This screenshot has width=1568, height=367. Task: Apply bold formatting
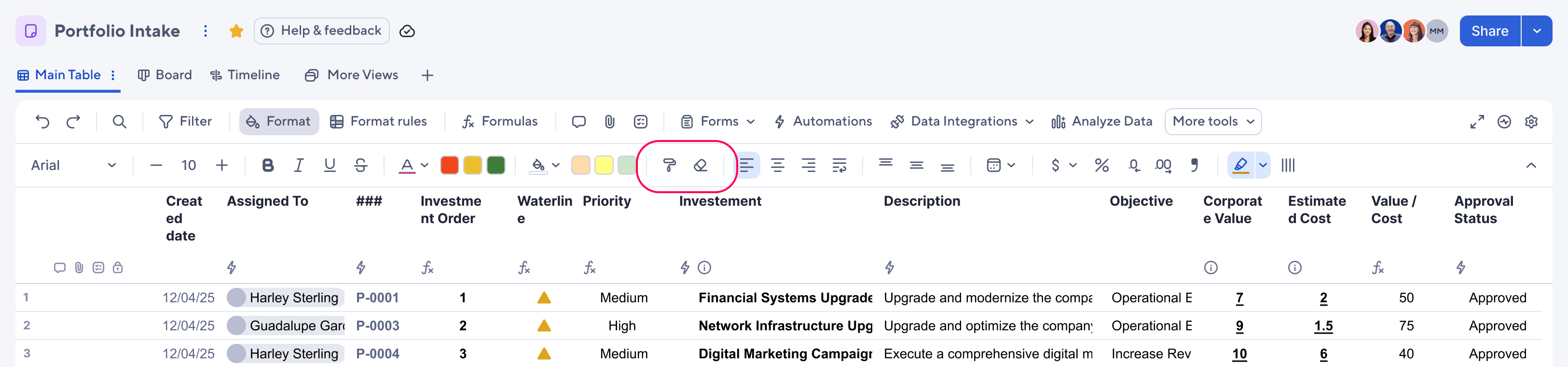tap(268, 165)
